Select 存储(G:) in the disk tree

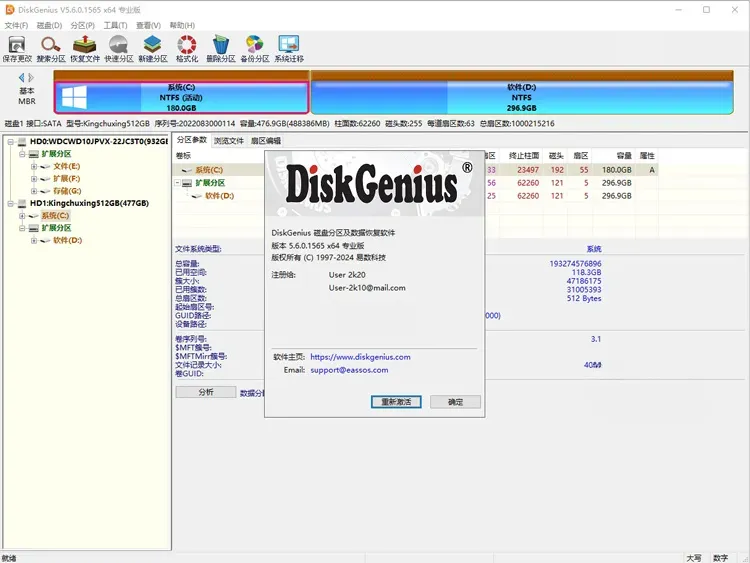67,191
